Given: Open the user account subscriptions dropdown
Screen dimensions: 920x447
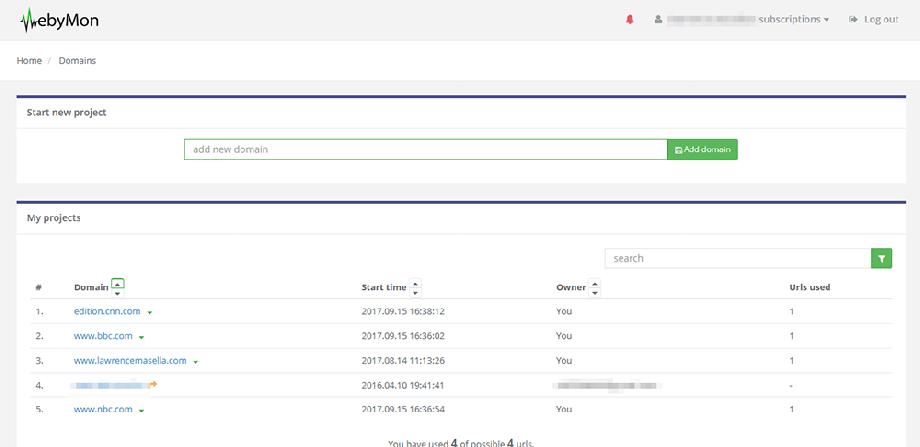Looking at the screenshot, I should pyautogui.click(x=742, y=19).
